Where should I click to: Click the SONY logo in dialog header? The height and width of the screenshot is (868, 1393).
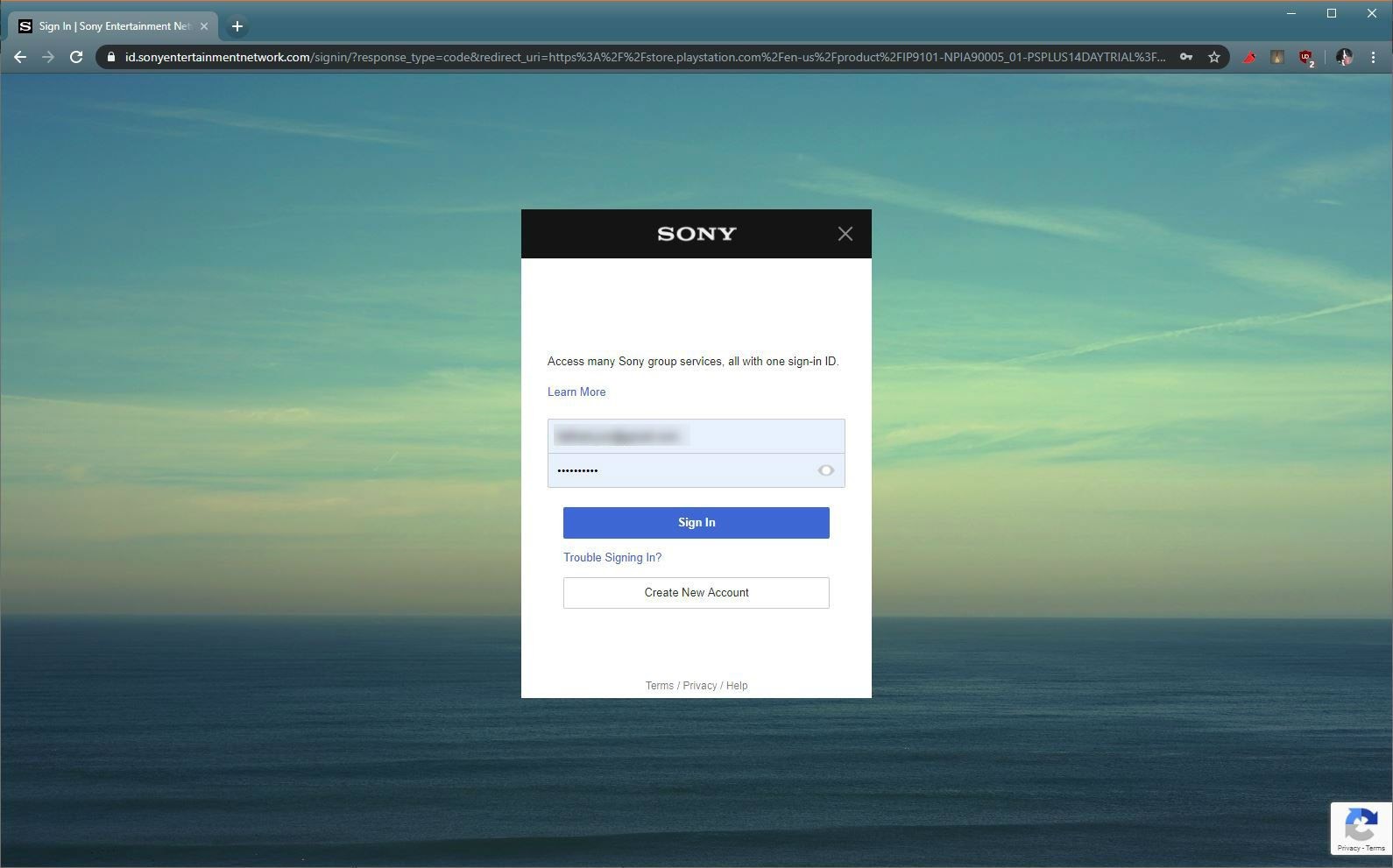click(696, 234)
